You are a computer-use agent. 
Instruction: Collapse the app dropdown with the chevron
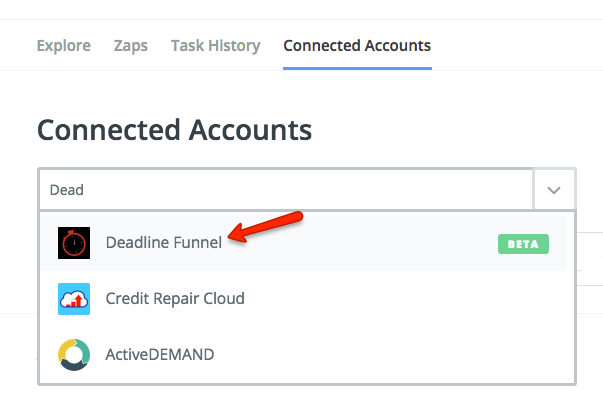[554, 190]
